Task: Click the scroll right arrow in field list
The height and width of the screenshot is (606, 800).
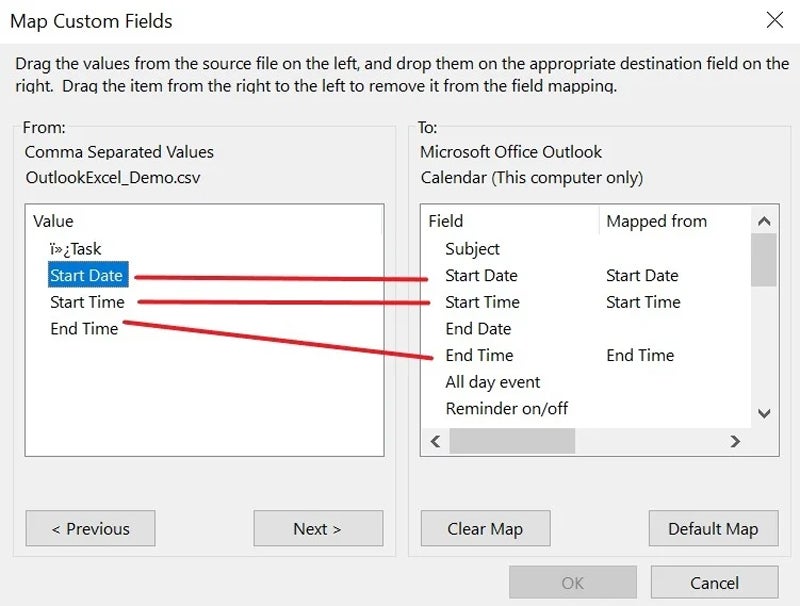Action: coord(735,441)
